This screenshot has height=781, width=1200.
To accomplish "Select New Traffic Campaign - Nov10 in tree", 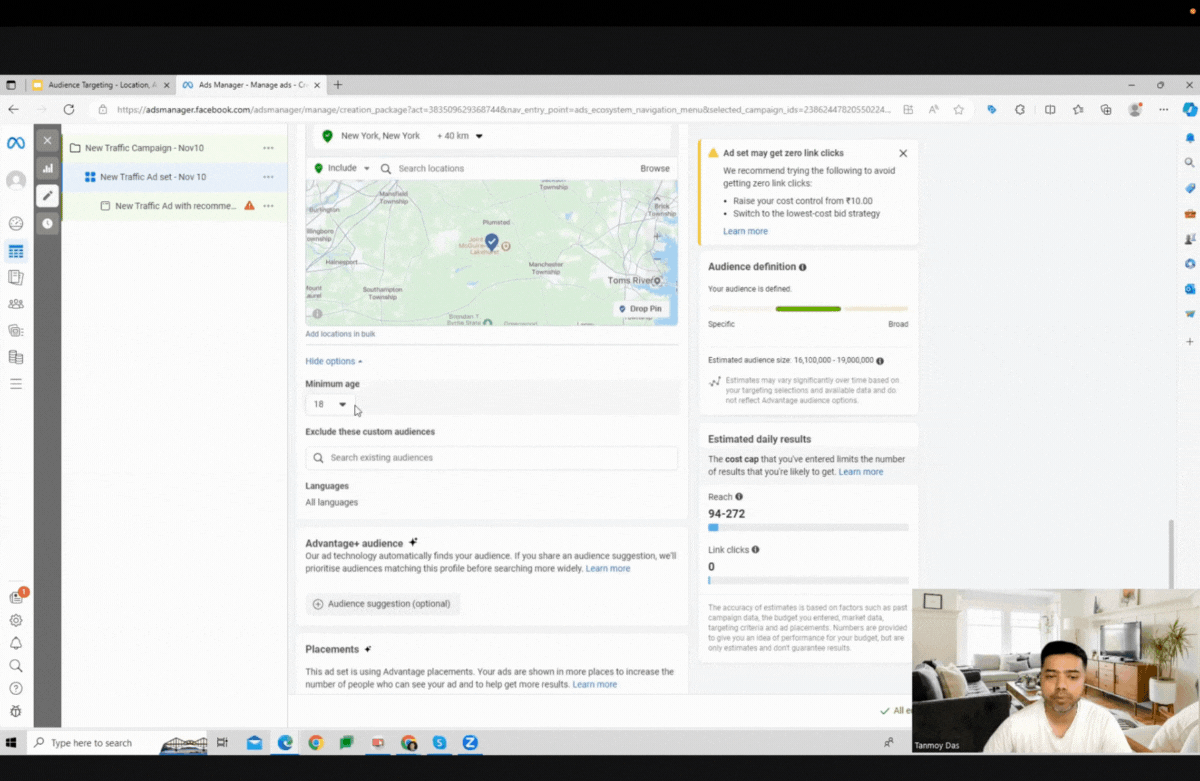I will [x=144, y=148].
